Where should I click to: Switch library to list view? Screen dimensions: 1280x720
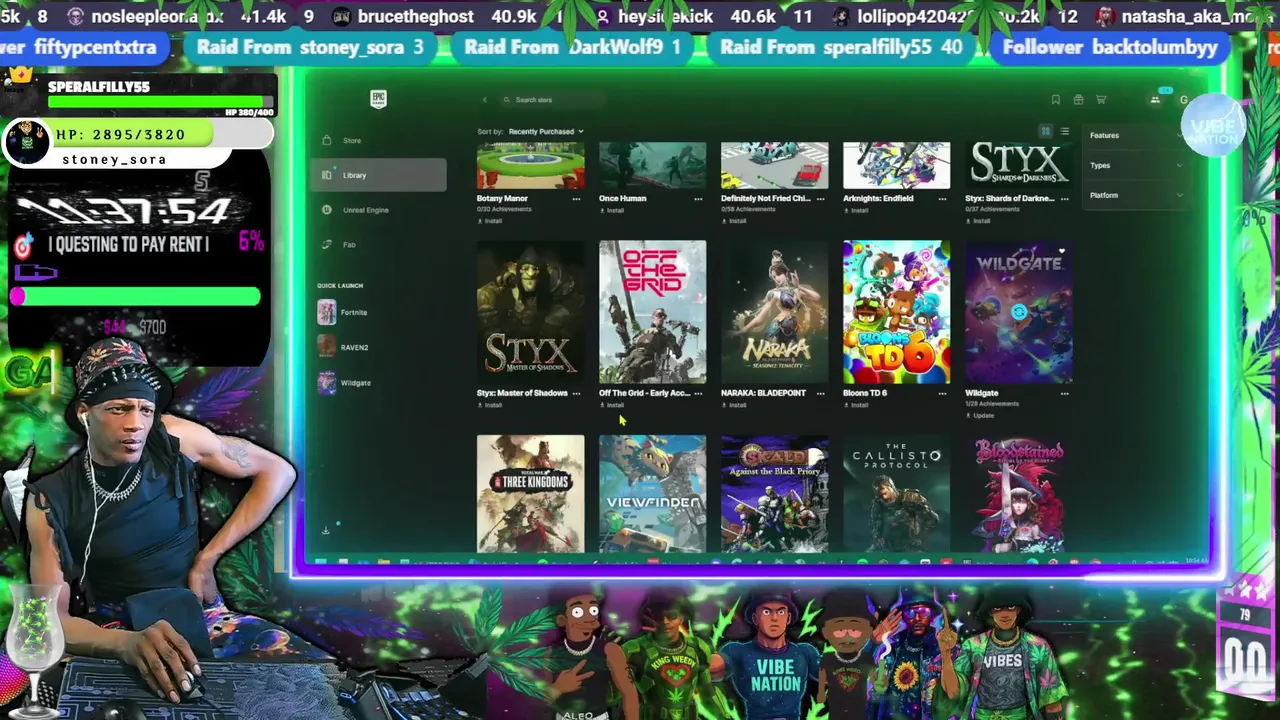[1064, 132]
